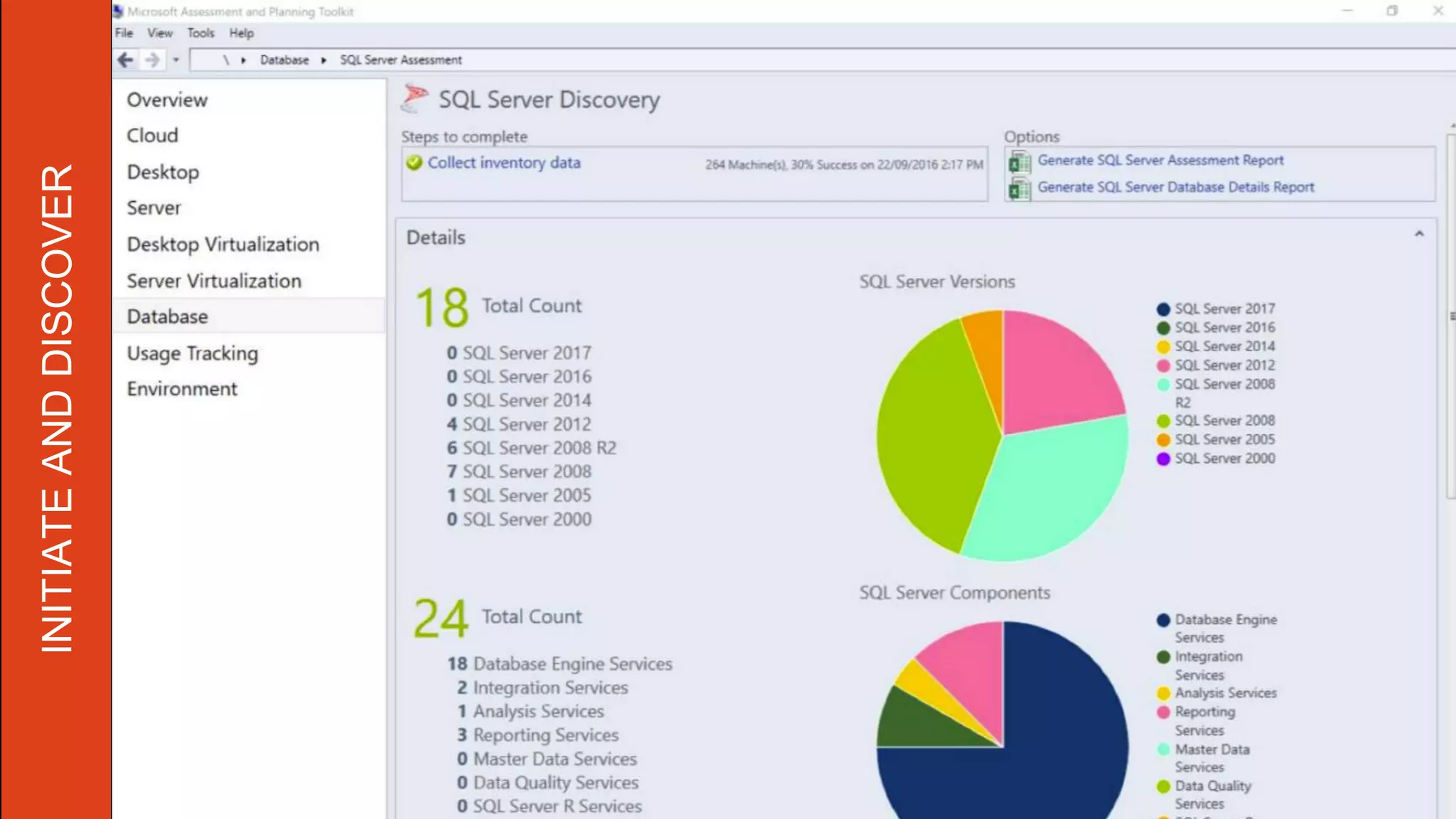Select Cloud in the sidebar
This screenshot has height=819, width=1456.
tap(152, 135)
